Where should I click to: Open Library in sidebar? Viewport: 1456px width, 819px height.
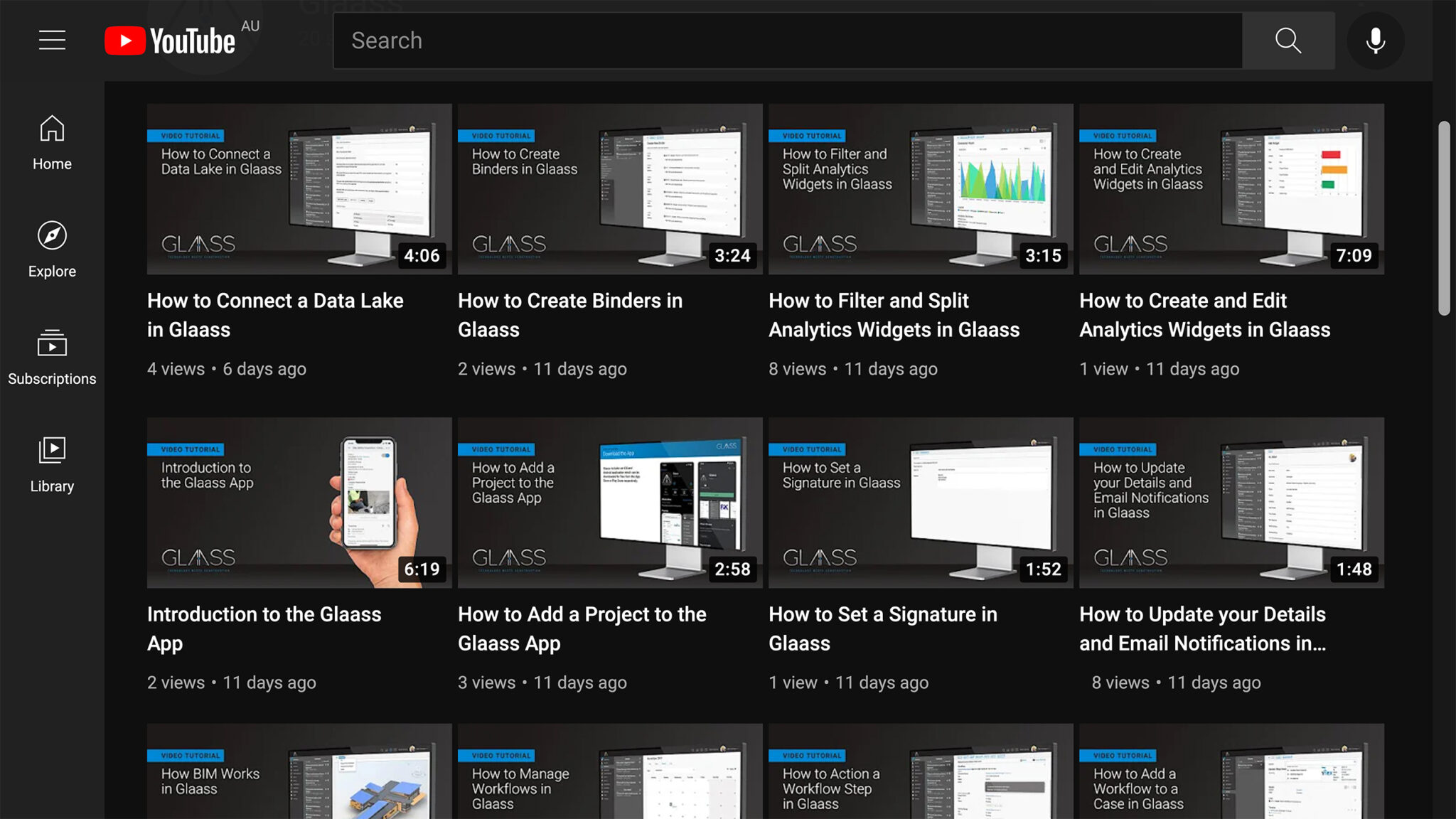click(x=52, y=465)
